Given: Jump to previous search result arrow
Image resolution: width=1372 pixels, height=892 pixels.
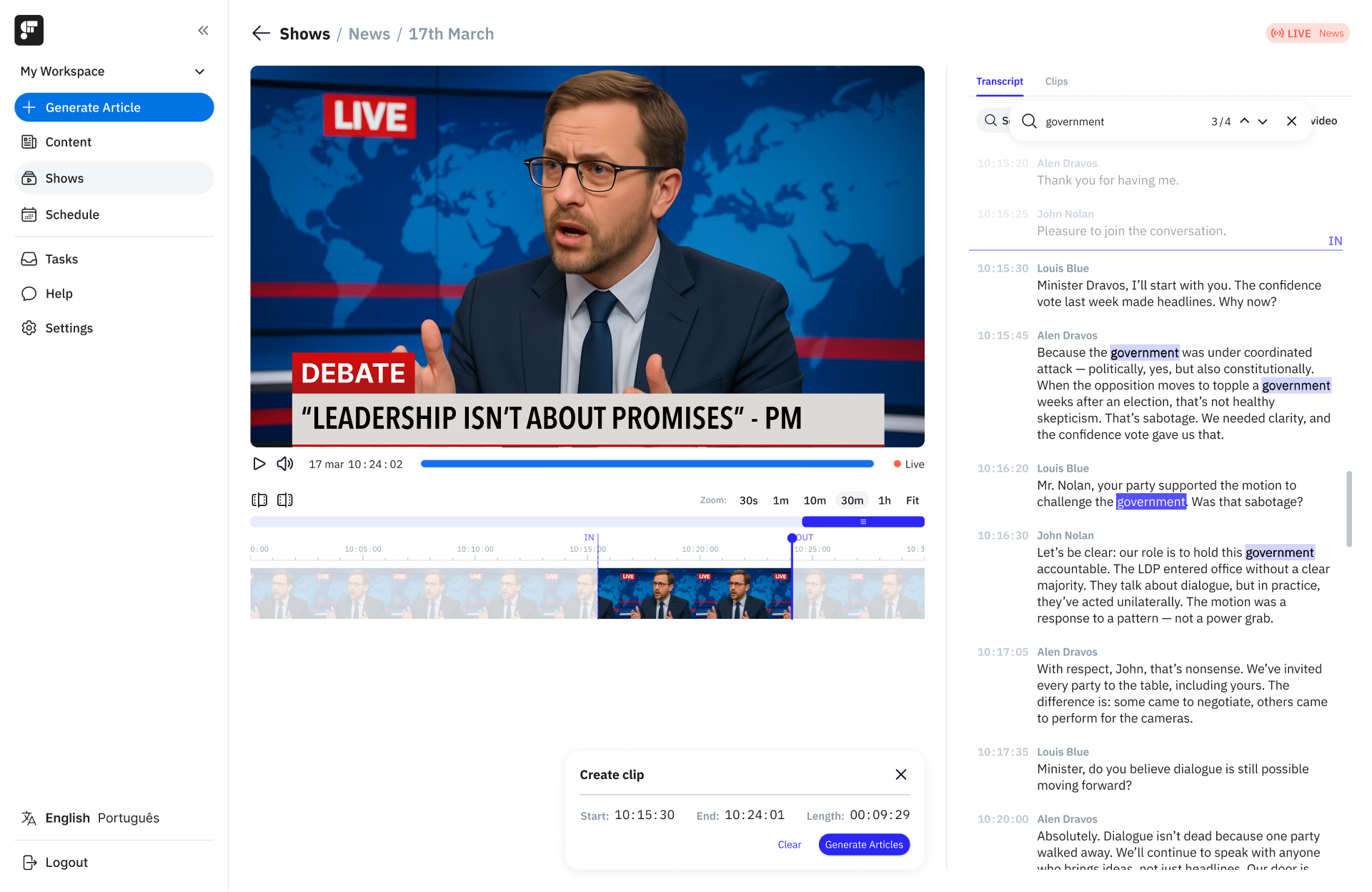Looking at the screenshot, I should pyautogui.click(x=1244, y=121).
